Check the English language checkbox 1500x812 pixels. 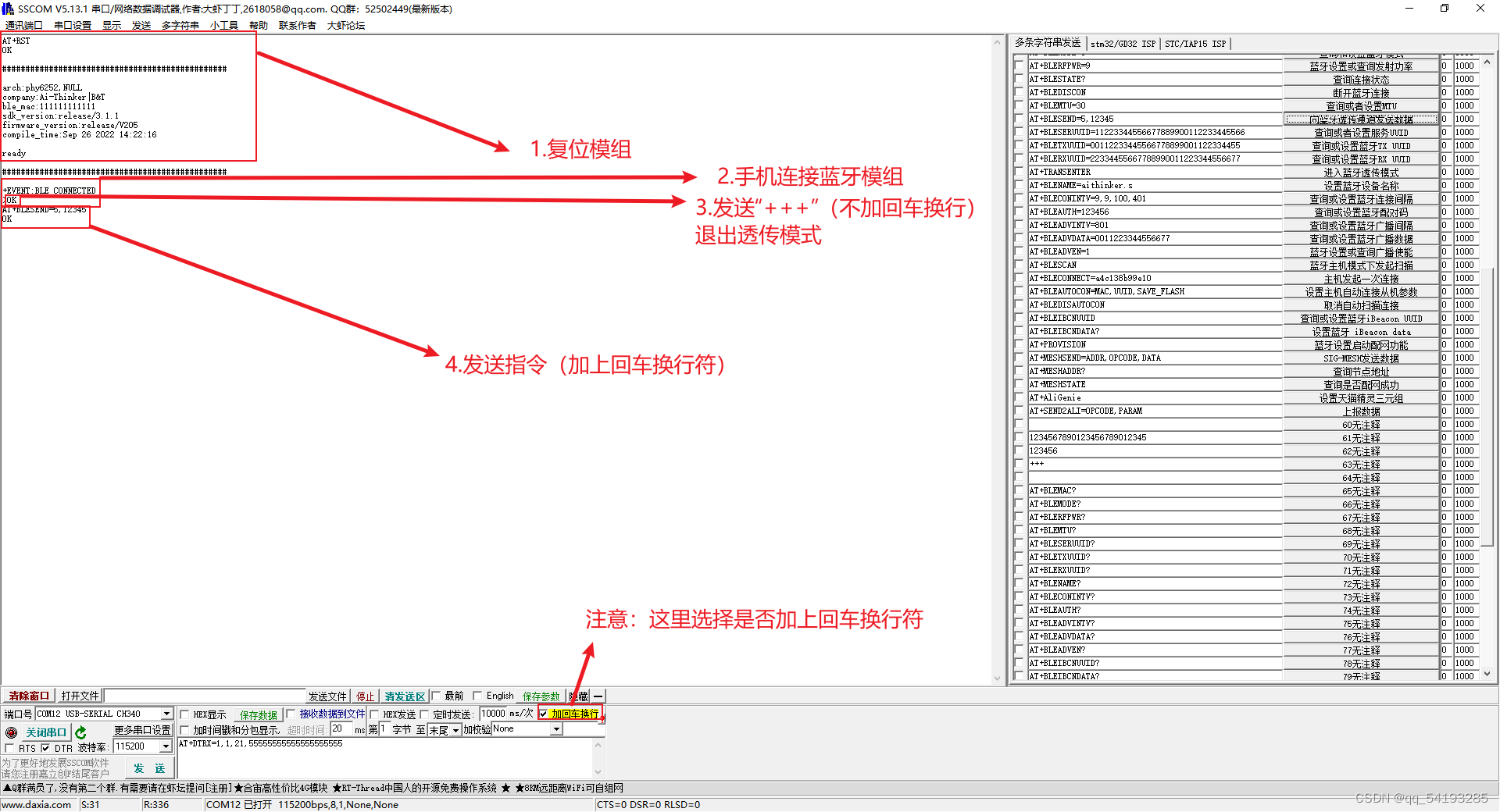pos(477,696)
